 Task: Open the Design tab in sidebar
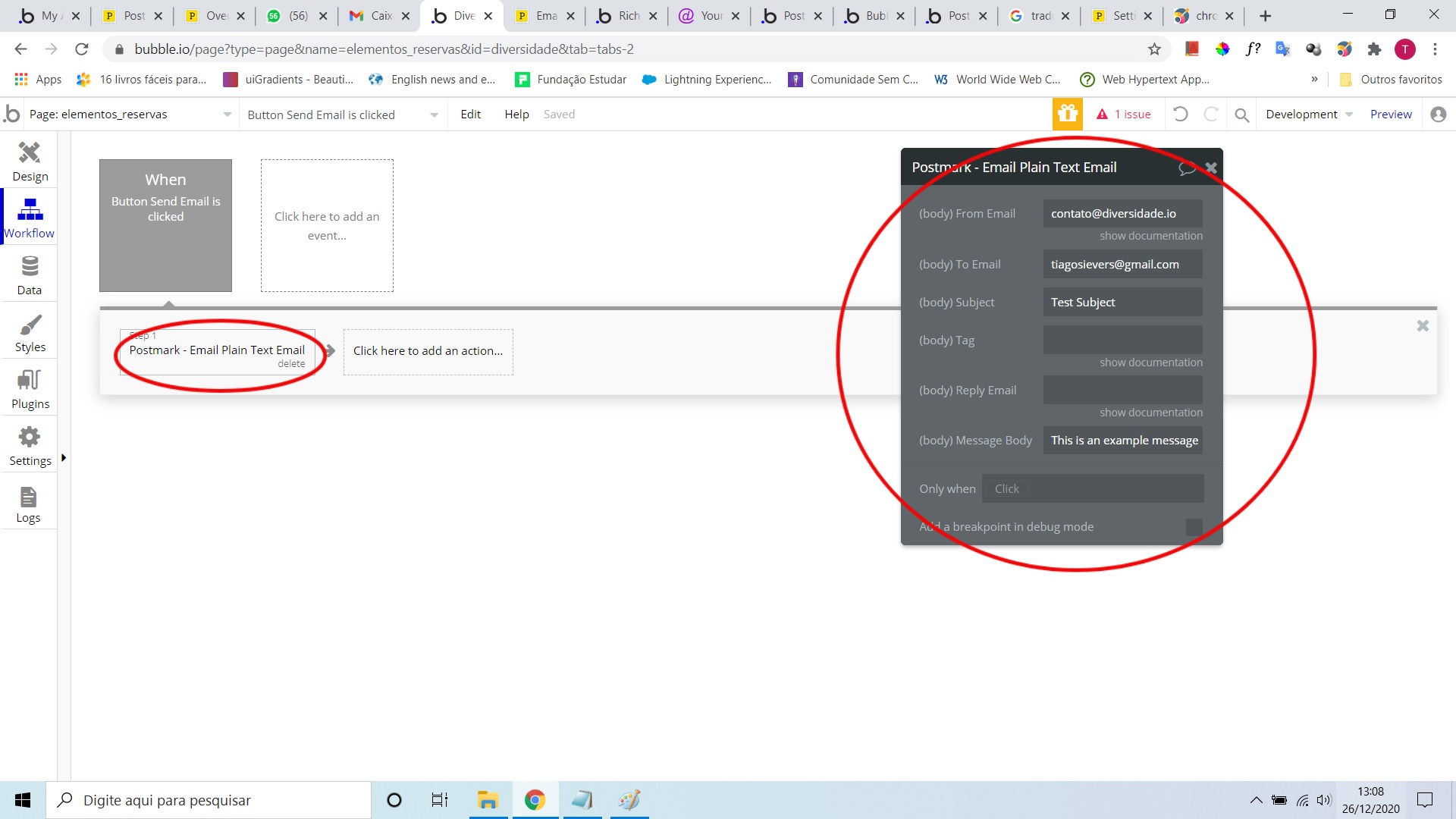[30, 162]
